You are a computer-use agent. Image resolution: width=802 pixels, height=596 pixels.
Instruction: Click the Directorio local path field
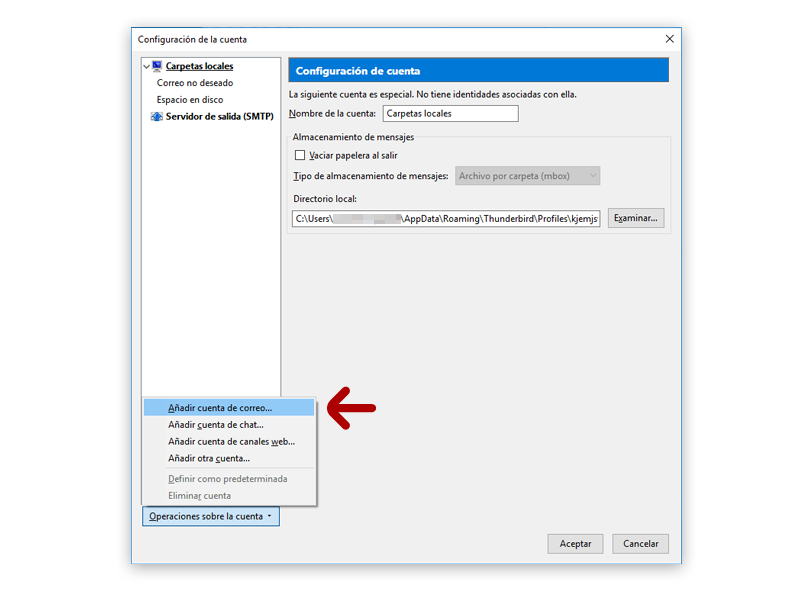(x=446, y=218)
